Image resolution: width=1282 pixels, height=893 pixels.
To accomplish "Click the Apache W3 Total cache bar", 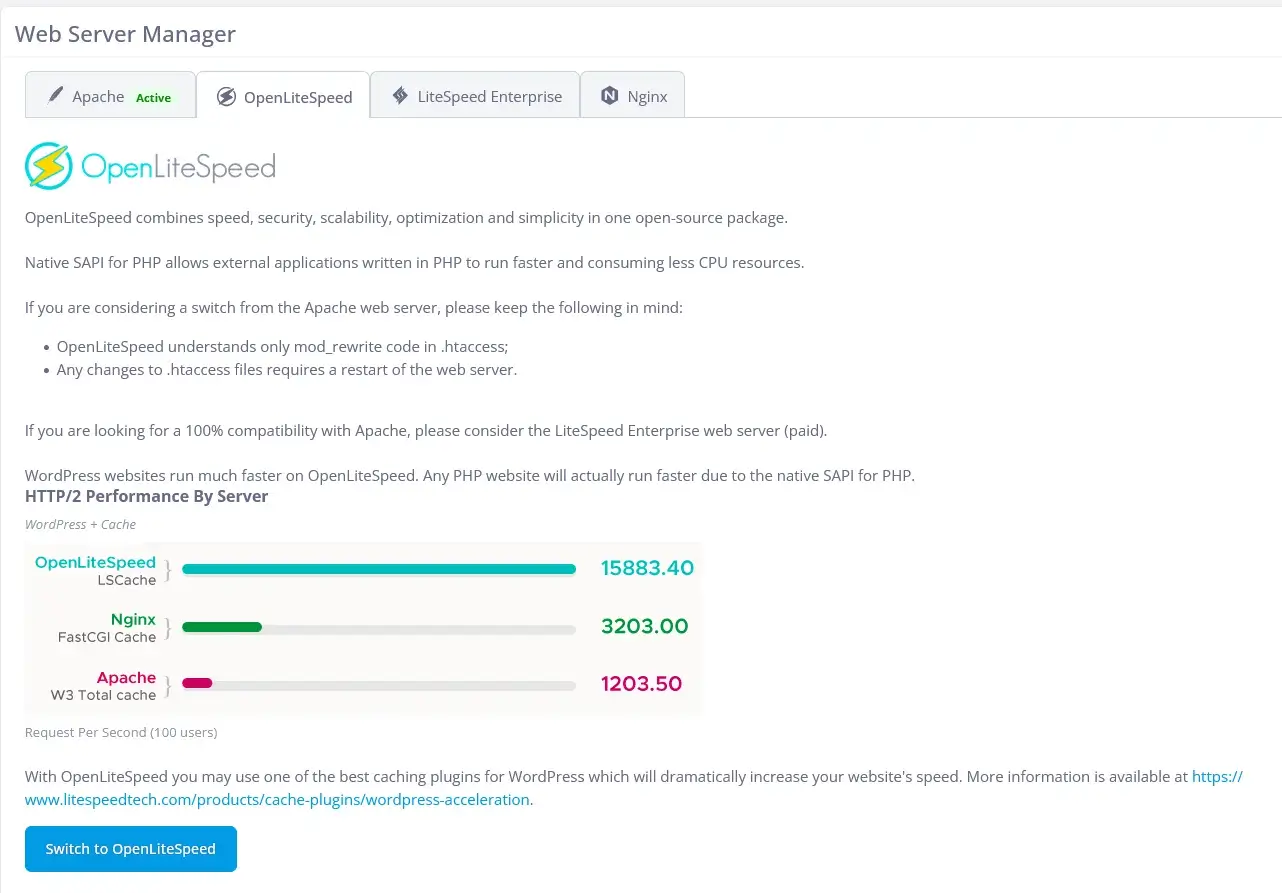I will pyautogui.click(x=379, y=684).
